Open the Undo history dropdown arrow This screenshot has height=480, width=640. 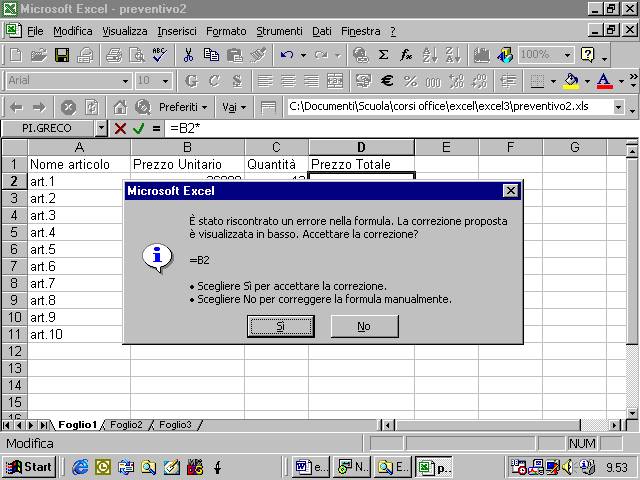(x=303, y=55)
